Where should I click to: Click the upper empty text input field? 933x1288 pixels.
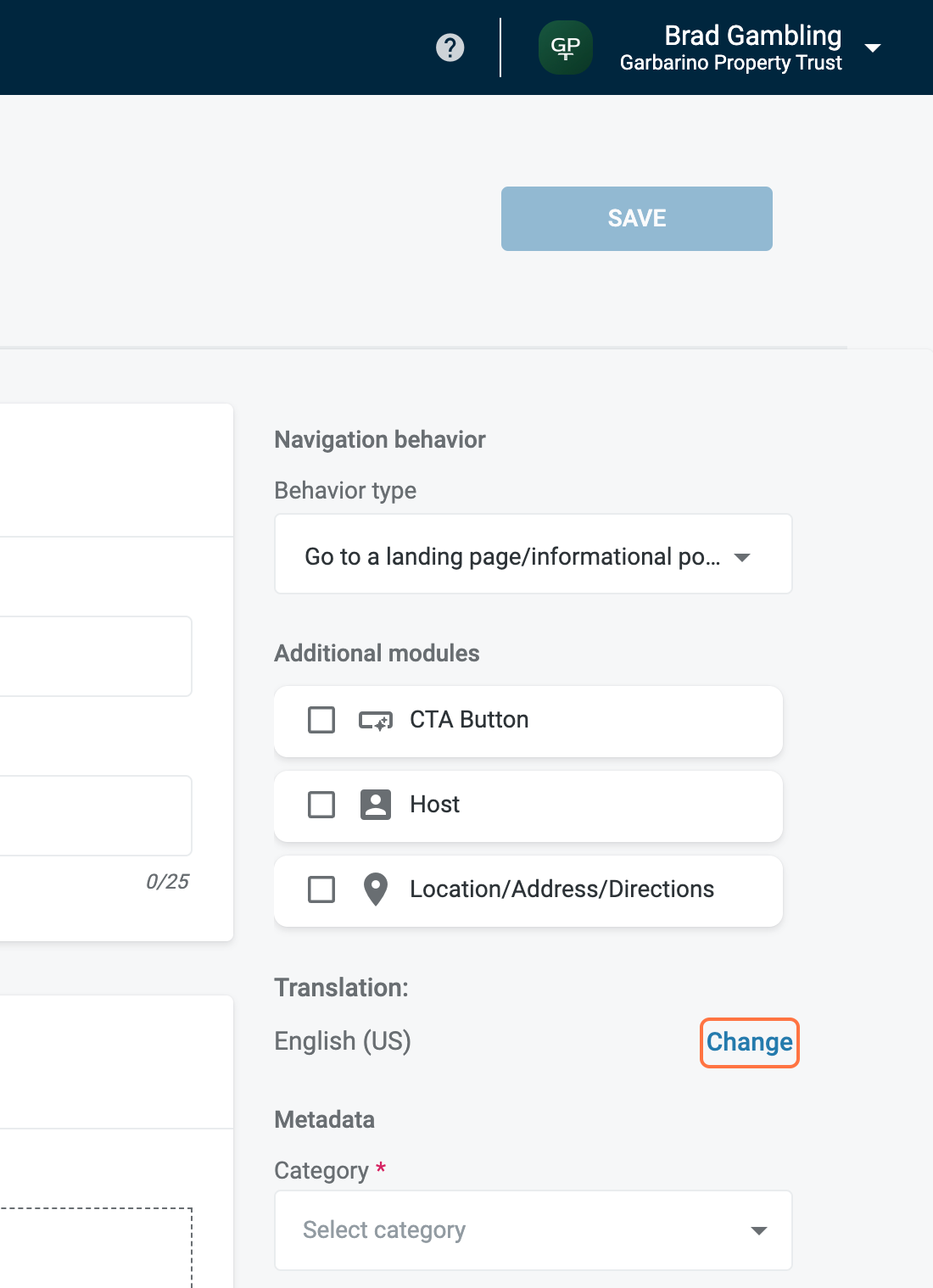(93, 656)
